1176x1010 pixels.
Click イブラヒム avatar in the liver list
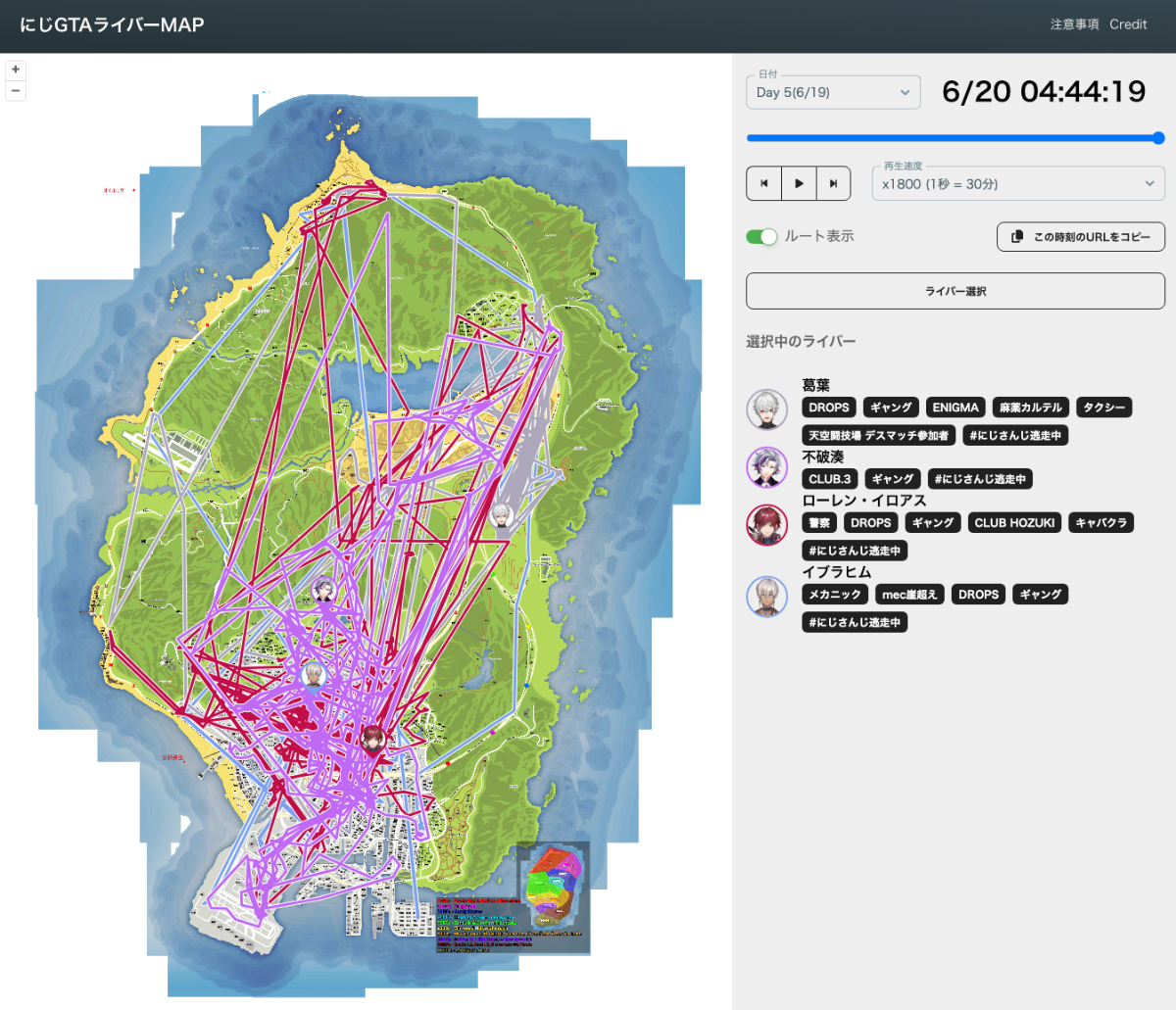point(766,597)
